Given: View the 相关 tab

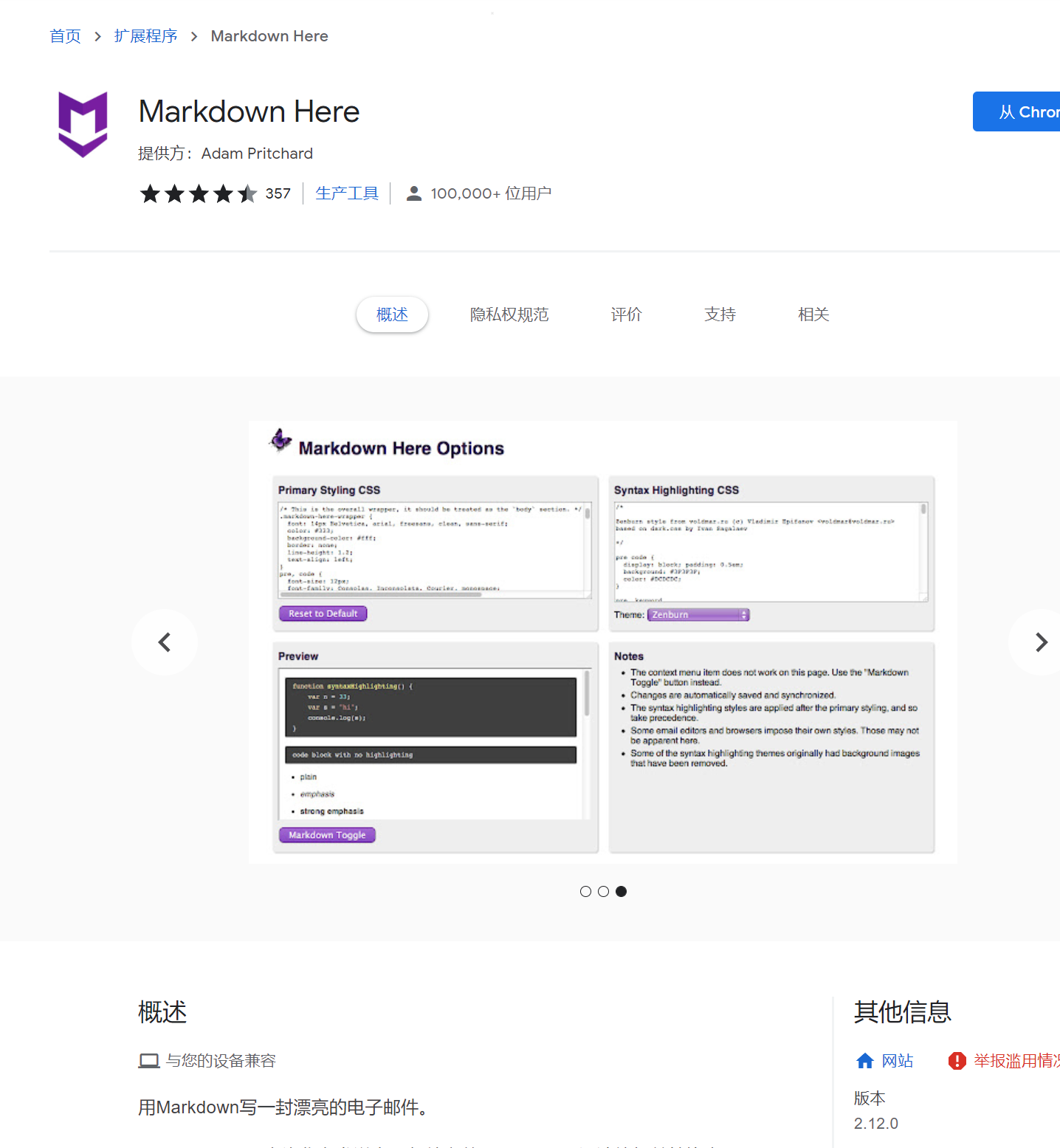Looking at the screenshot, I should tap(813, 315).
